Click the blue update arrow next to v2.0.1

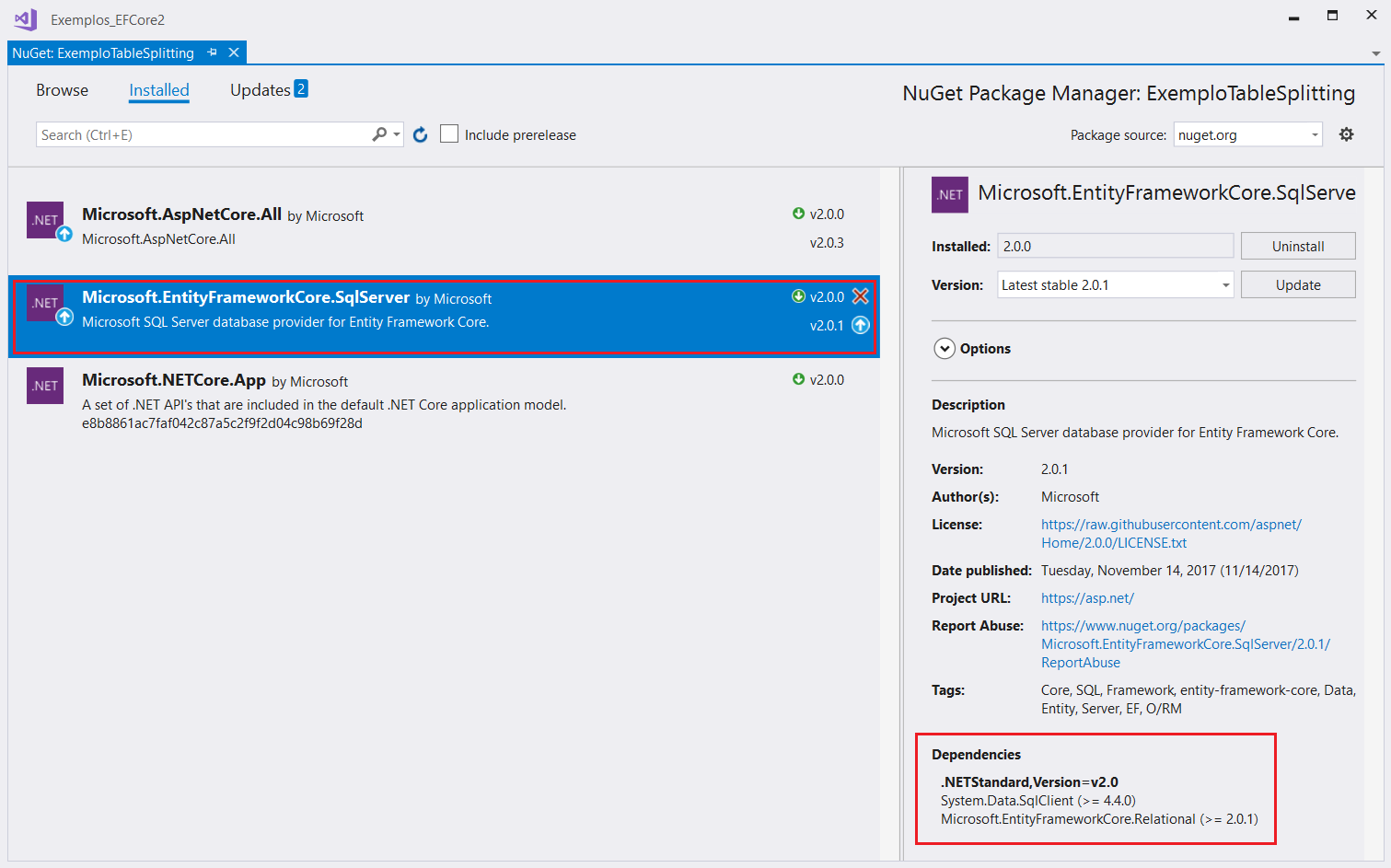(x=862, y=324)
